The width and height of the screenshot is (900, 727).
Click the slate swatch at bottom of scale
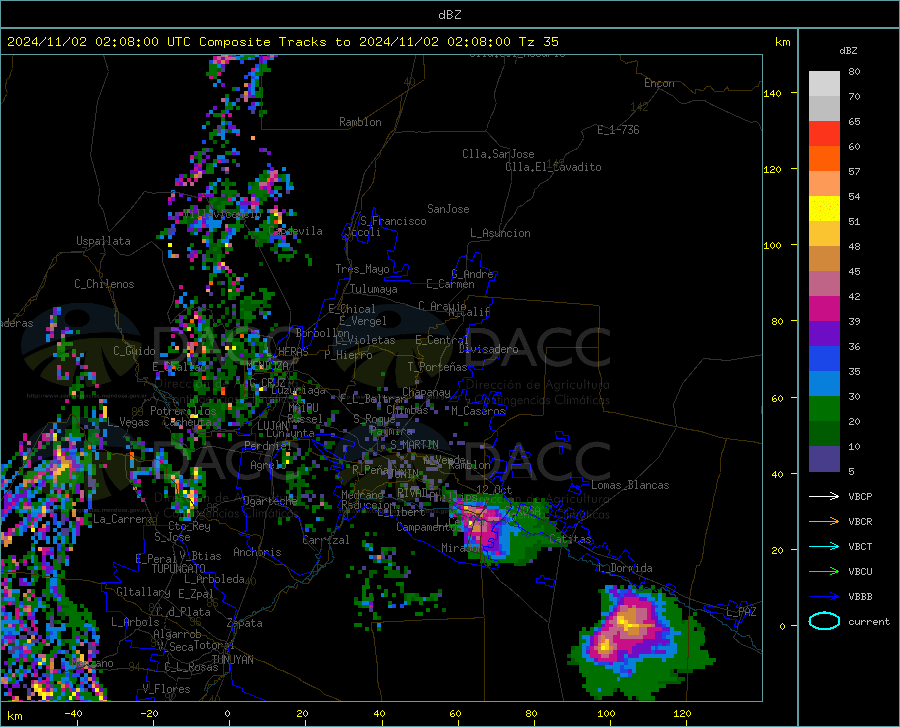click(824, 459)
